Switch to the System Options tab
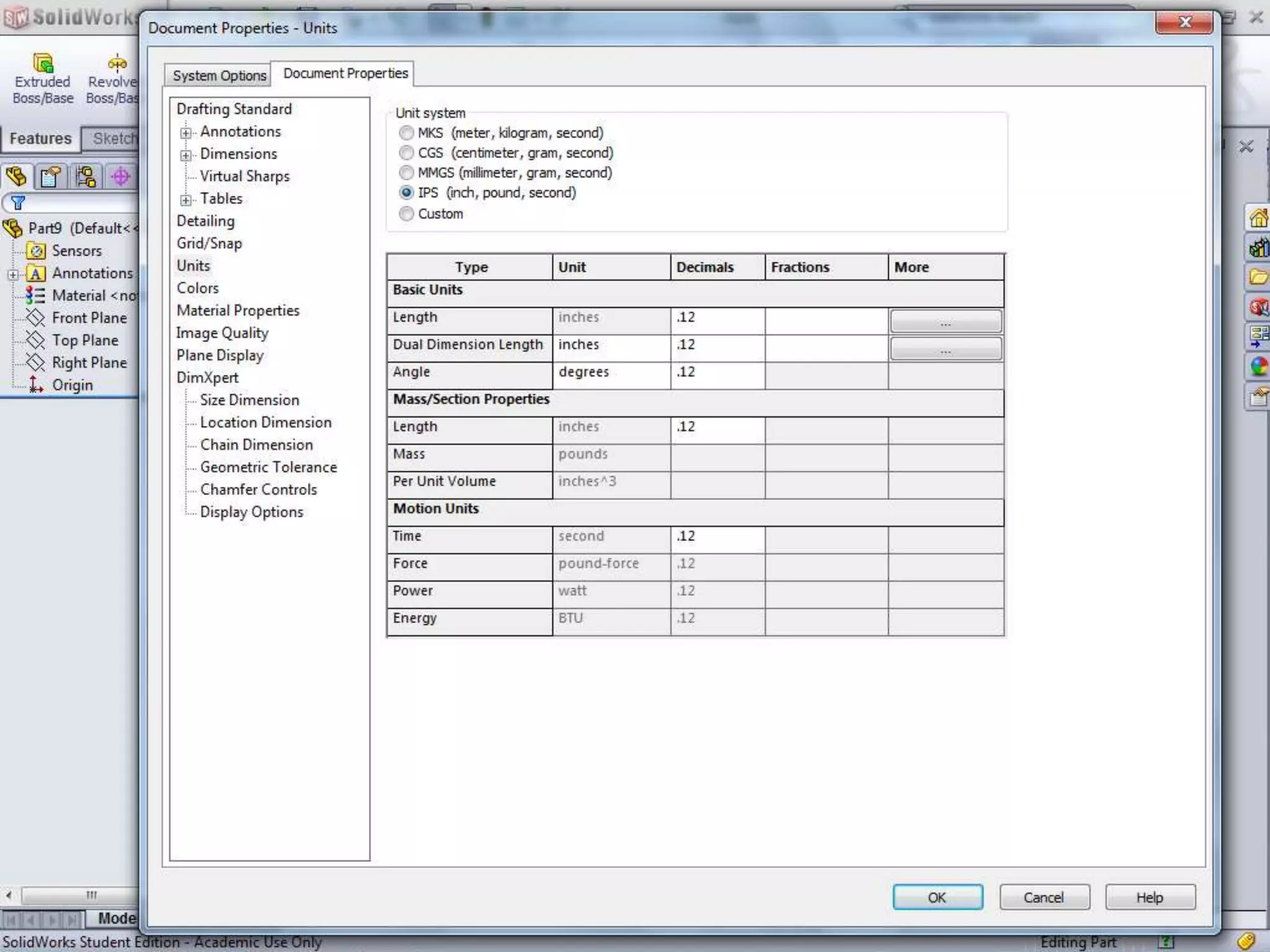The width and height of the screenshot is (1270, 952). [x=219, y=76]
